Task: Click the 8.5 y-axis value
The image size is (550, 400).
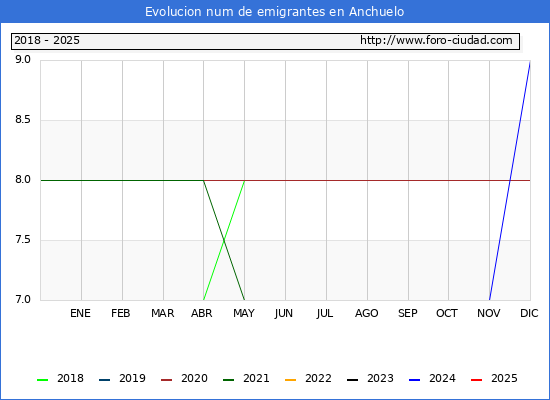Action: pos(23,120)
